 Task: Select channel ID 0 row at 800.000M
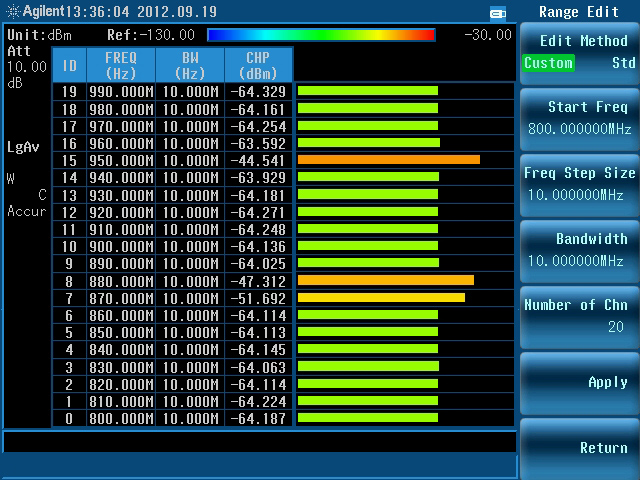[172, 418]
